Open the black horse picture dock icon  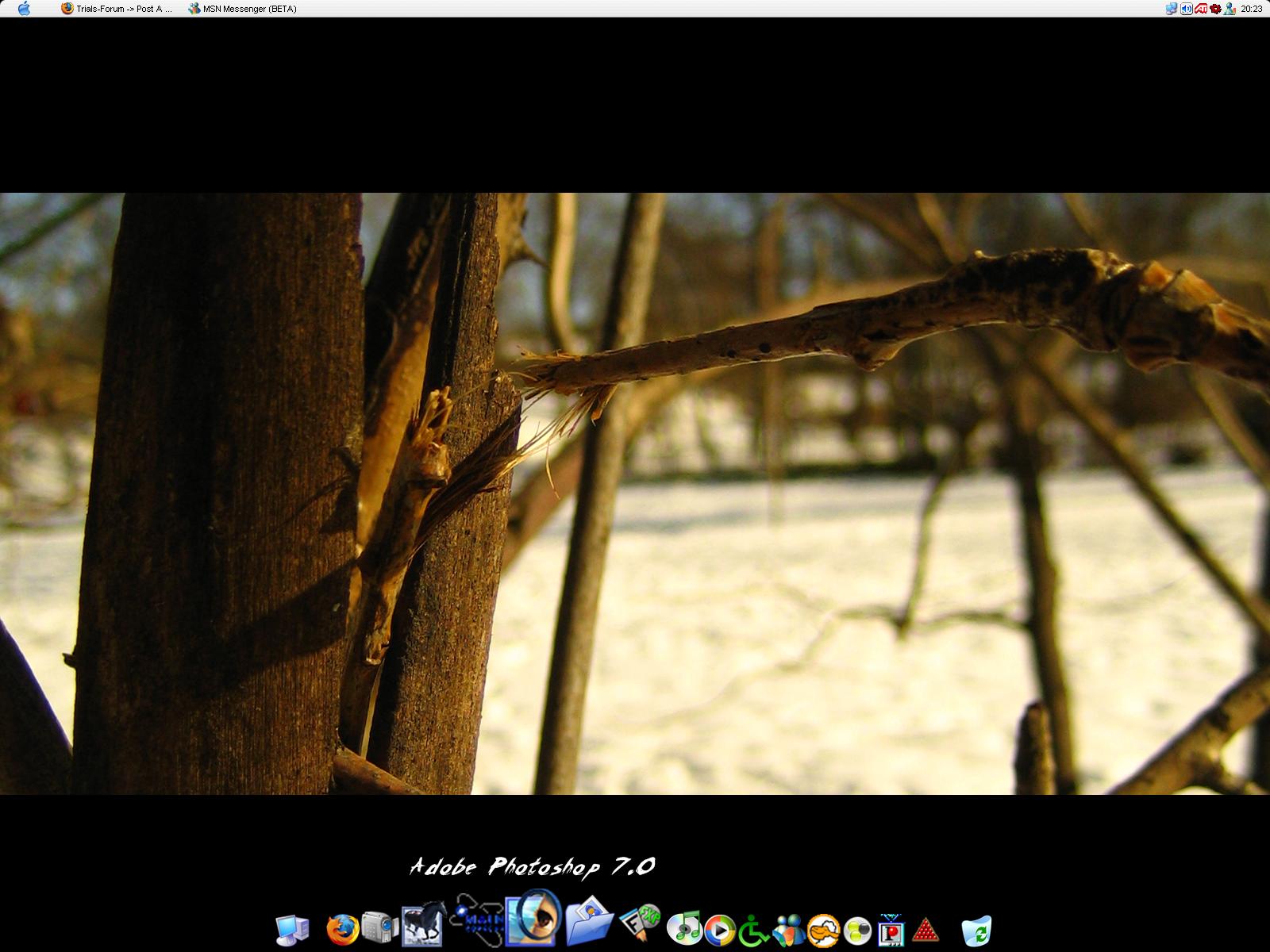pyautogui.click(x=422, y=925)
